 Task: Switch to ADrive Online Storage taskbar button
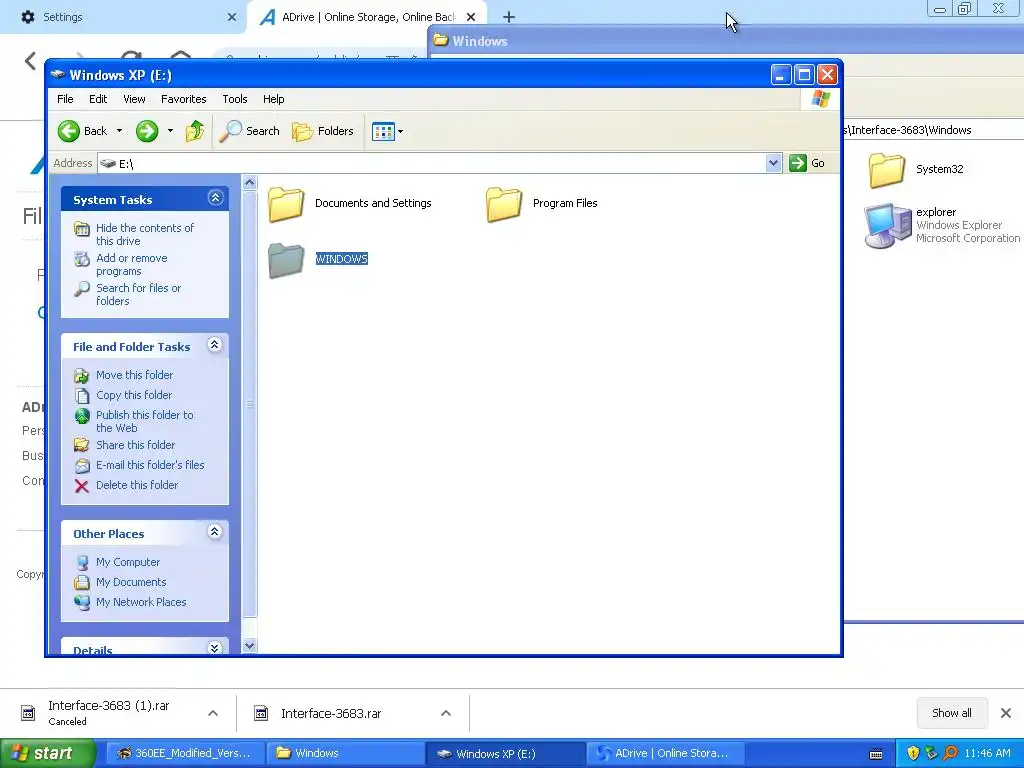(667, 754)
